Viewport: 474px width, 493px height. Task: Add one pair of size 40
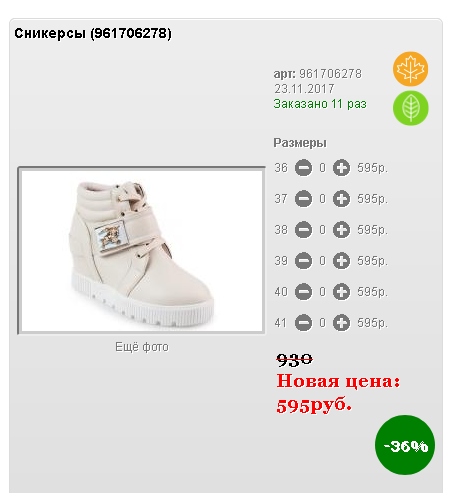point(341,292)
